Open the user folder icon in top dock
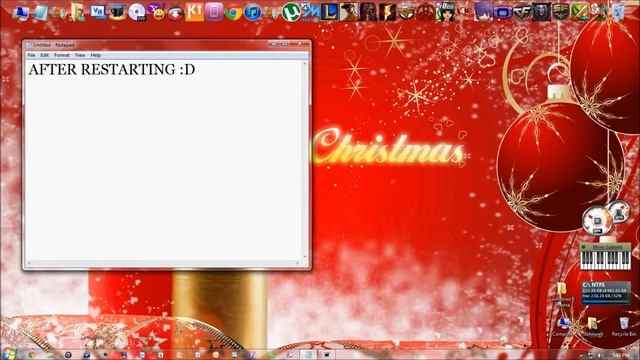 (x=78, y=12)
